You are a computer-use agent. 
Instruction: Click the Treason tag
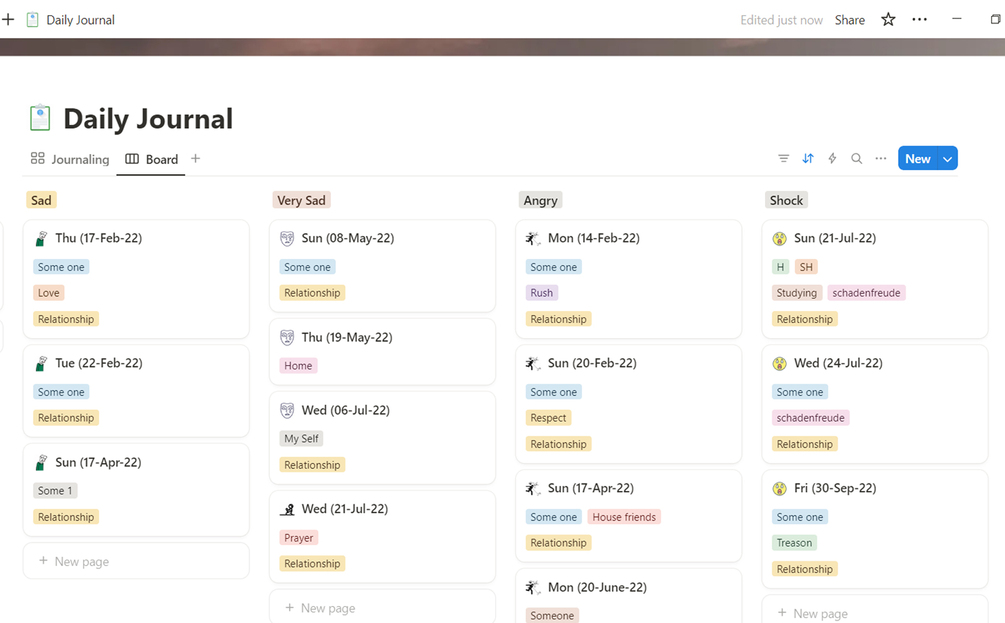[794, 543]
